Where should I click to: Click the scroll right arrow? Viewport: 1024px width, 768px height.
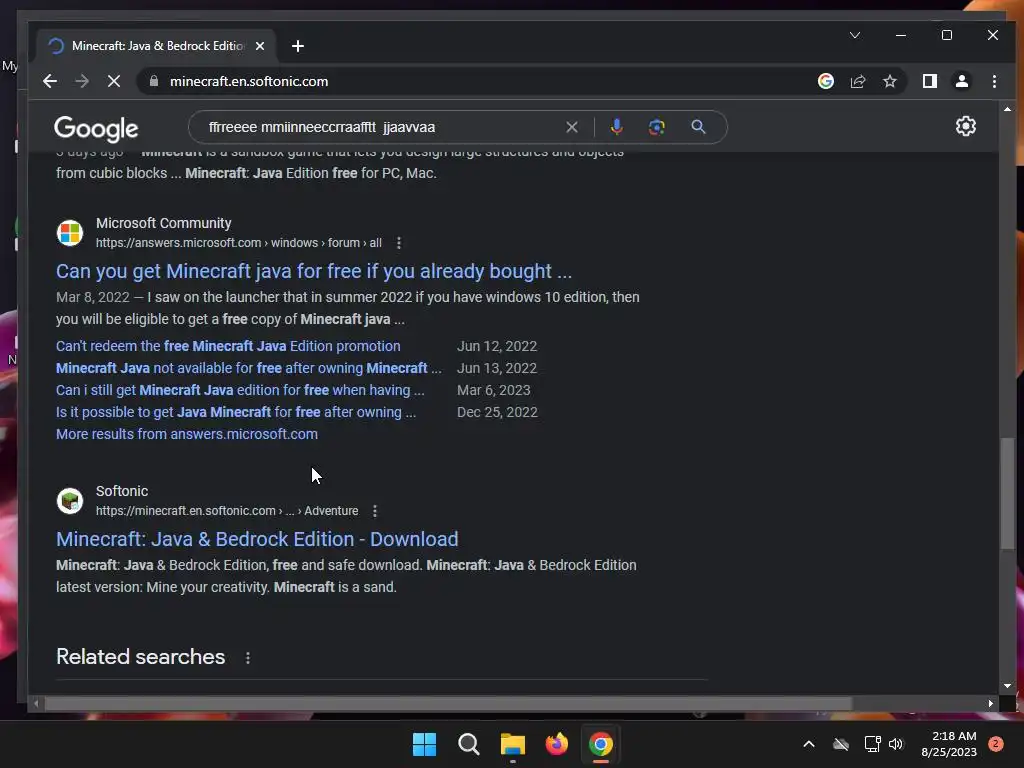pyautogui.click(x=991, y=703)
